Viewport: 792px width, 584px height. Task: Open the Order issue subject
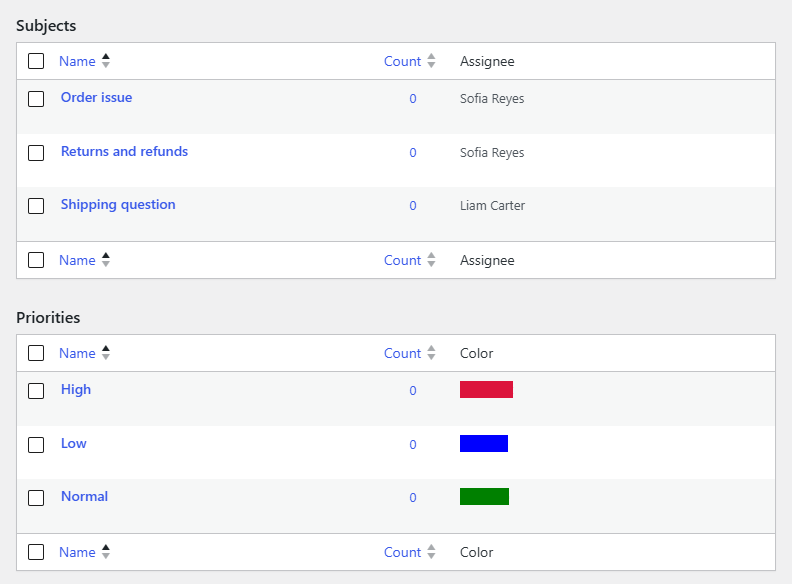pyautogui.click(x=96, y=98)
